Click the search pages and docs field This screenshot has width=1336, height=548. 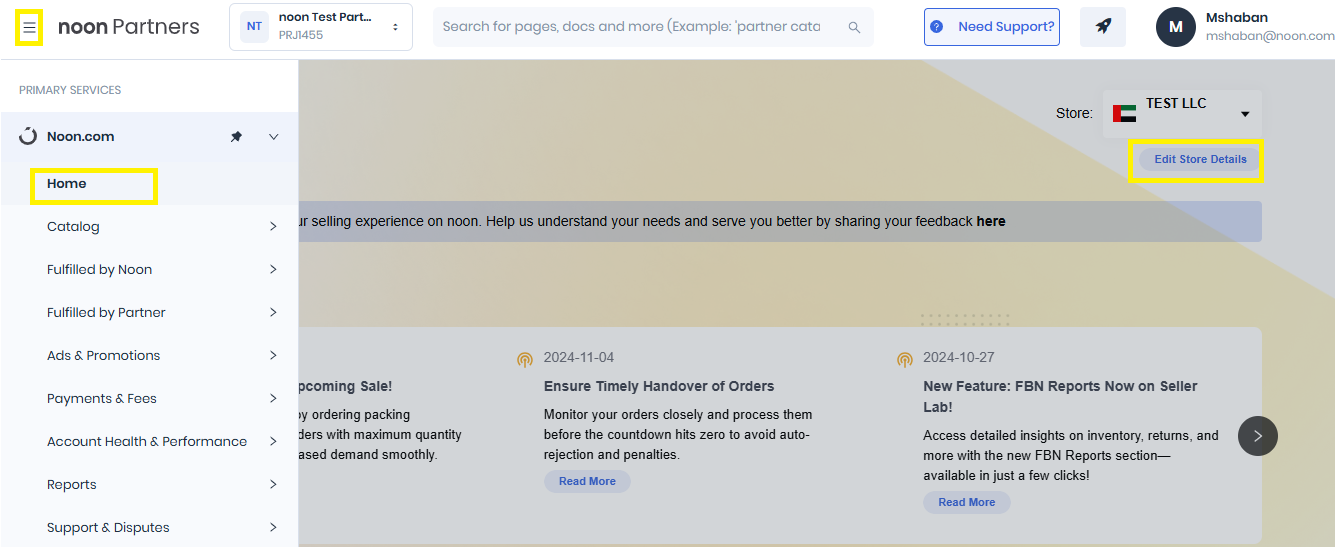653,27
